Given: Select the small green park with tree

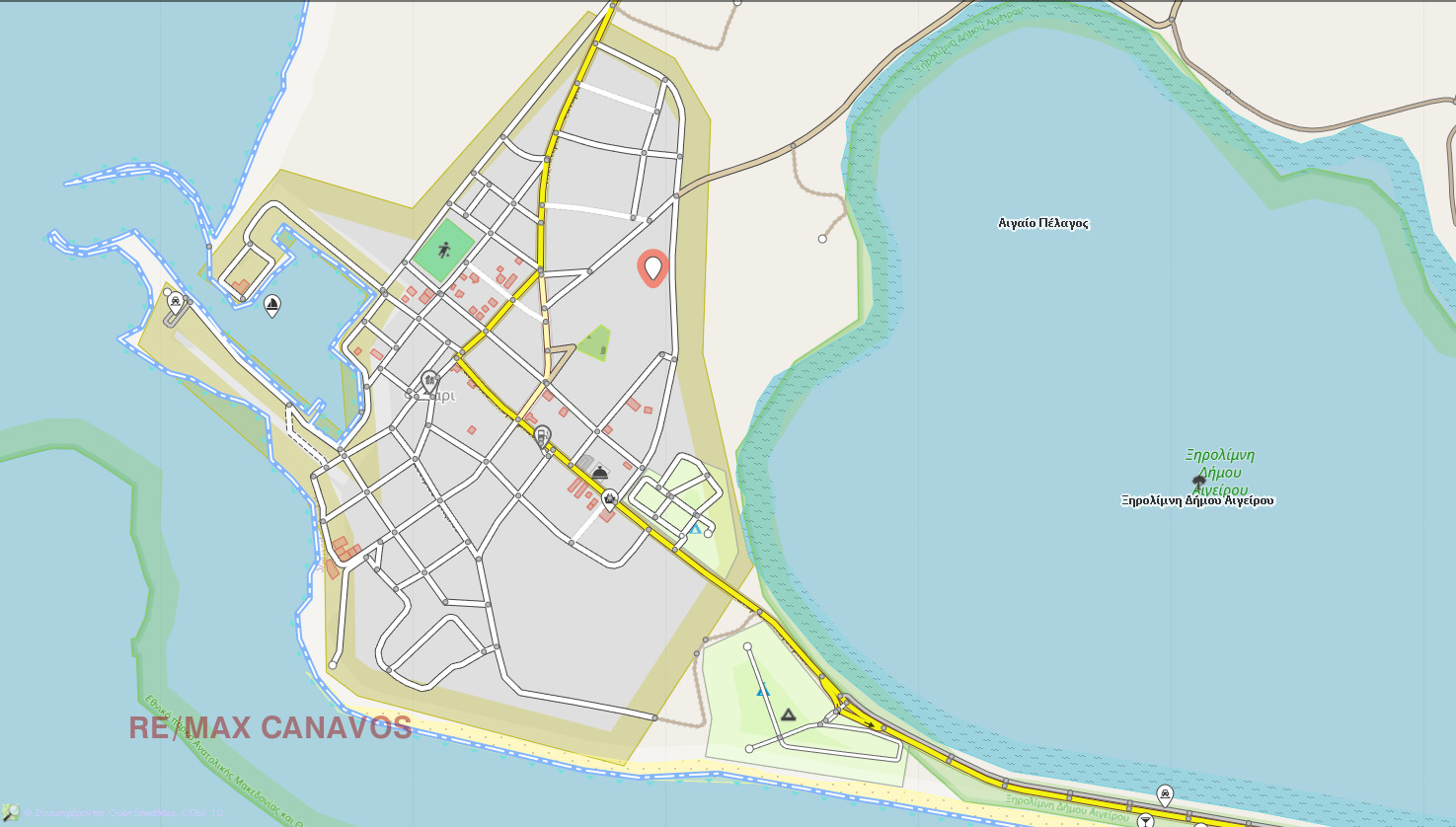Looking at the screenshot, I should coord(594,342).
